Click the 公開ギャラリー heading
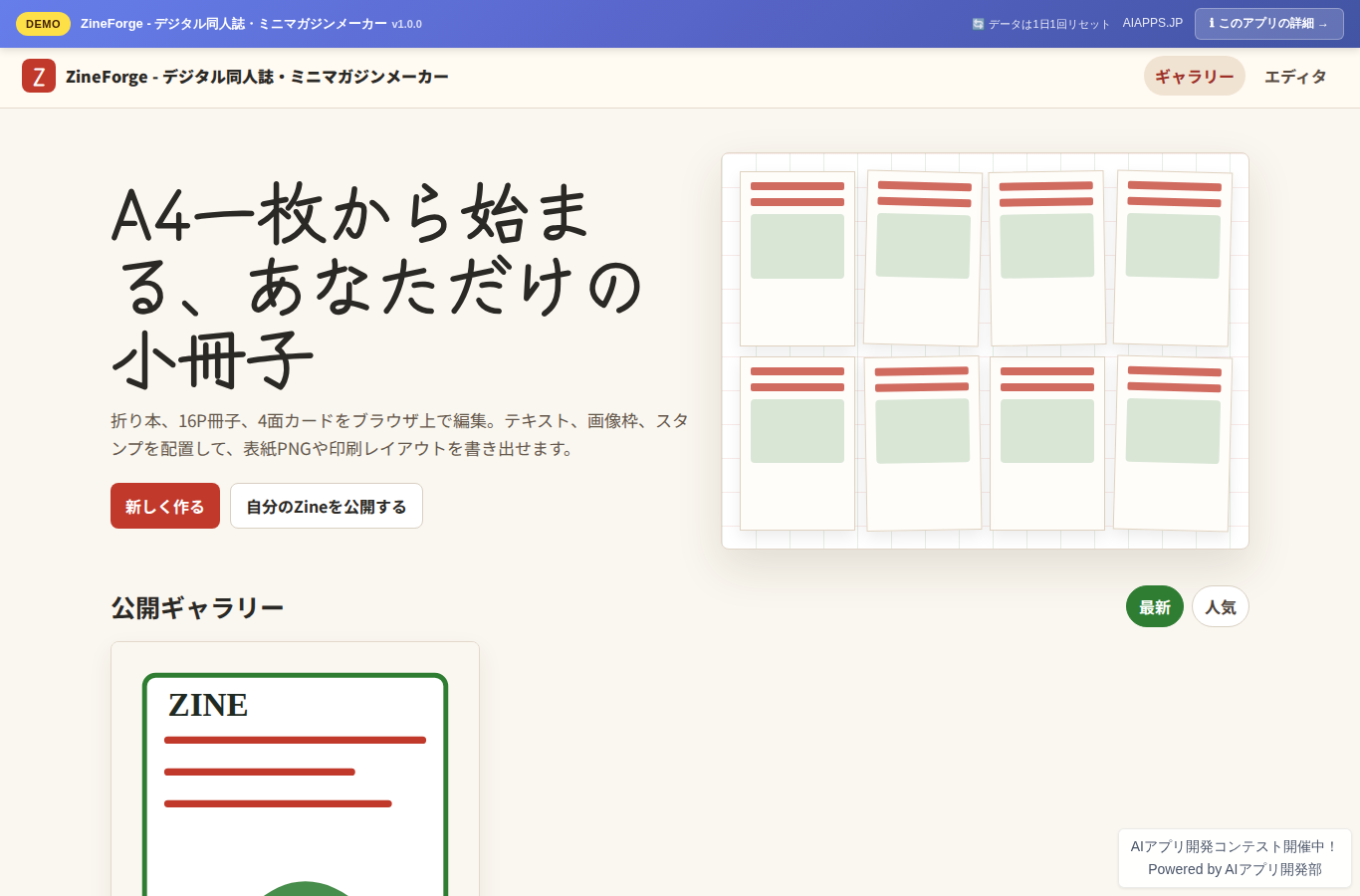Viewport: 1360px width, 896px height. [x=197, y=607]
